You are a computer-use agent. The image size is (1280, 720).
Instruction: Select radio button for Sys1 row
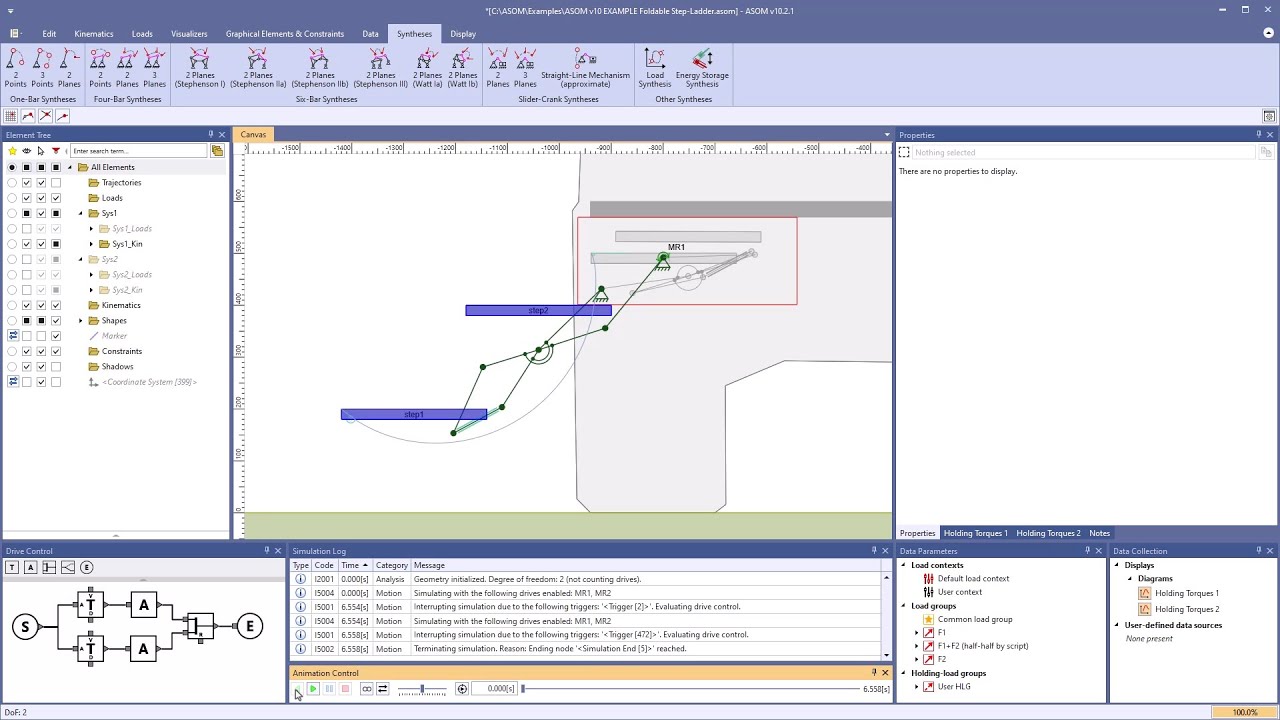point(12,213)
